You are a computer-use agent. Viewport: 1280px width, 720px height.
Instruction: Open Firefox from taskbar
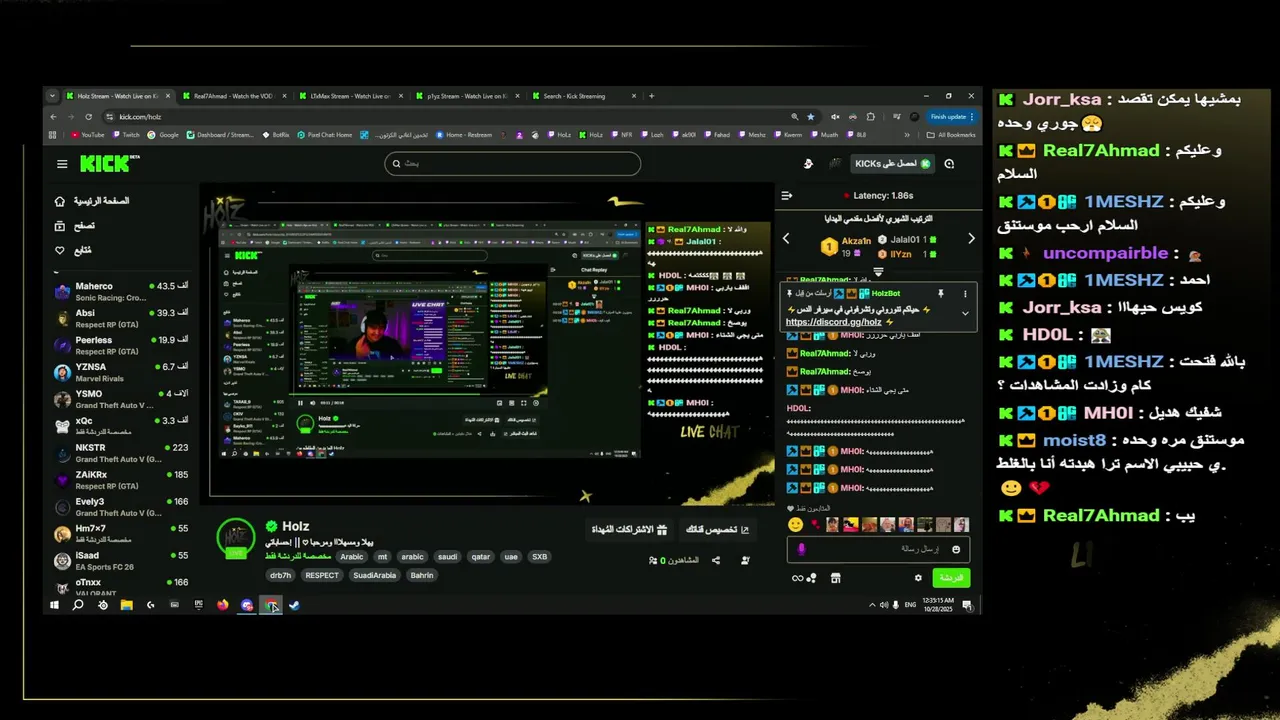pos(222,605)
